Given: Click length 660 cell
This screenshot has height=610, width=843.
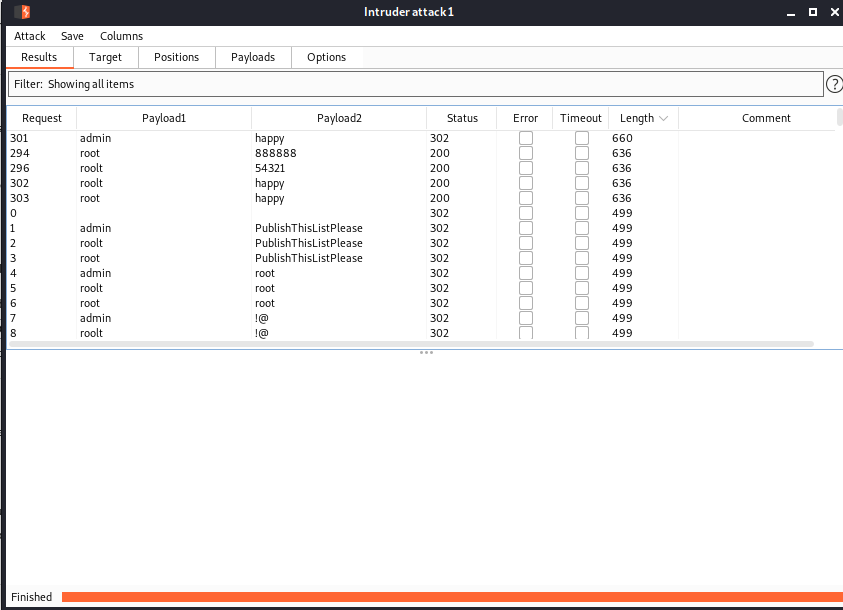Looking at the screenshot, I should pos(622,138).
